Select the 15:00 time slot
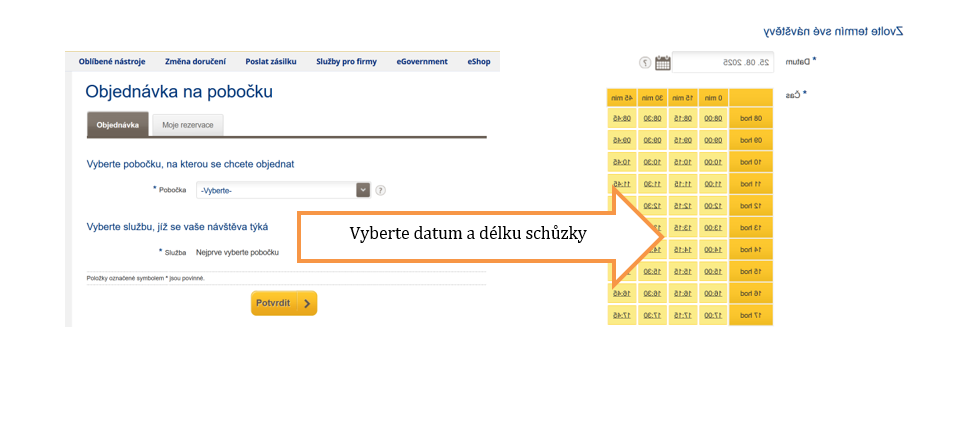979x422 pixels. tap(714, 272)
